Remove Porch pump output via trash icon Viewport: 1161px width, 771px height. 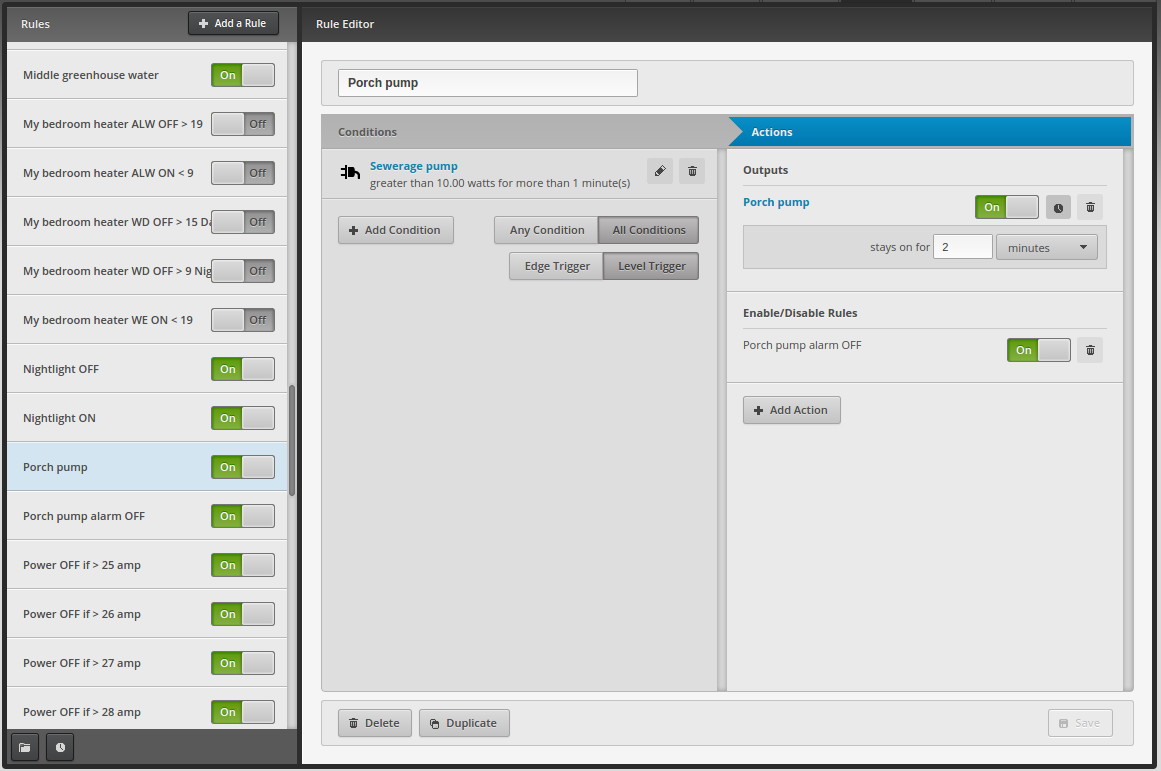click(x=1090, y=207)
